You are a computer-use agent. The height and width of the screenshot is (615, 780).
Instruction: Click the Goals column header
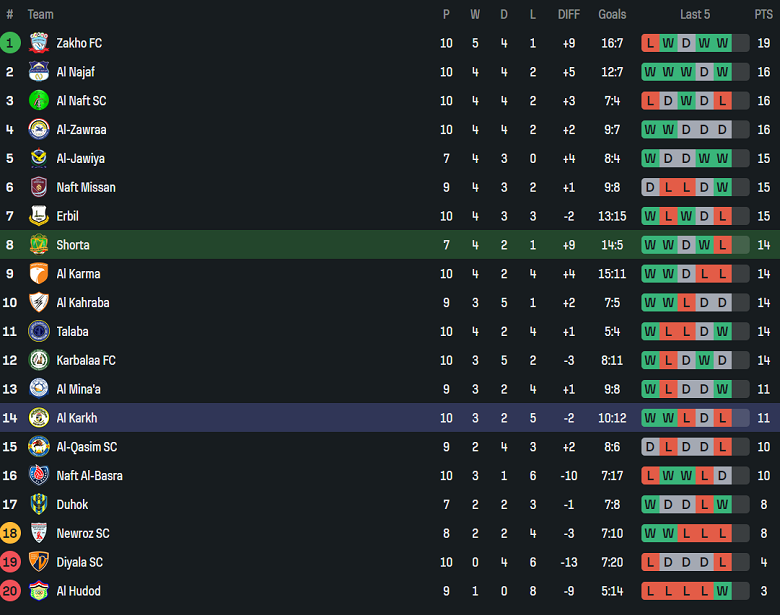coord(612,14)
